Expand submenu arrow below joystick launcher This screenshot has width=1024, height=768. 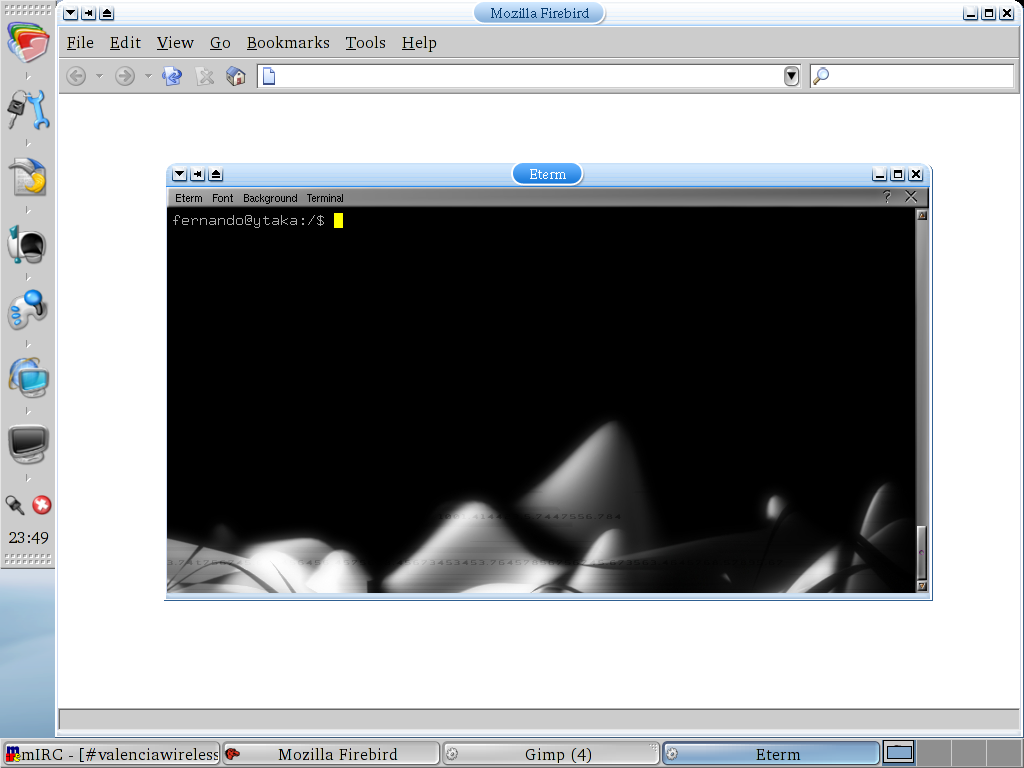pos(27,344)
